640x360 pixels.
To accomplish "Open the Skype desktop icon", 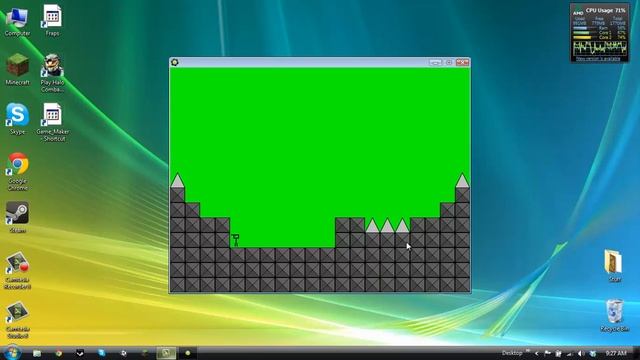I will 17,119.
